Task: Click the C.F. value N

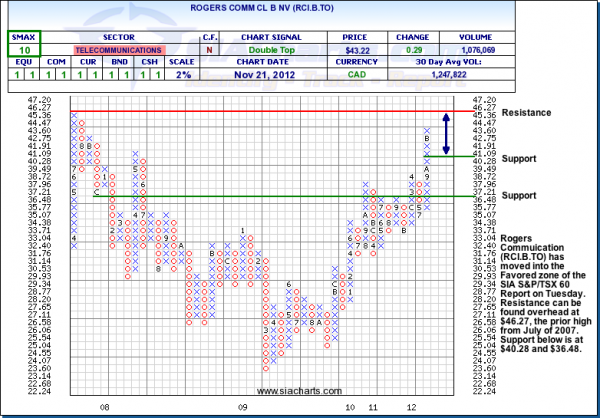Action: pos(209,49)
